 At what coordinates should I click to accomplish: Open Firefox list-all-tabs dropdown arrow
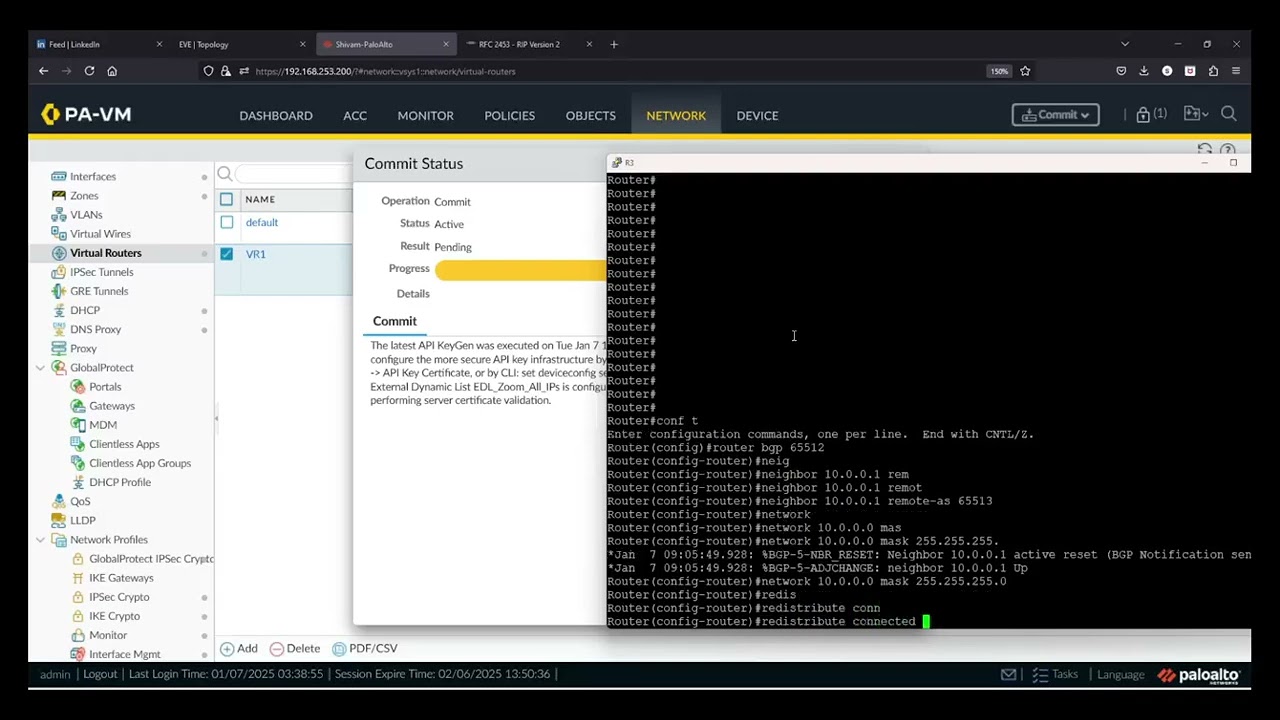point(1125,44)
